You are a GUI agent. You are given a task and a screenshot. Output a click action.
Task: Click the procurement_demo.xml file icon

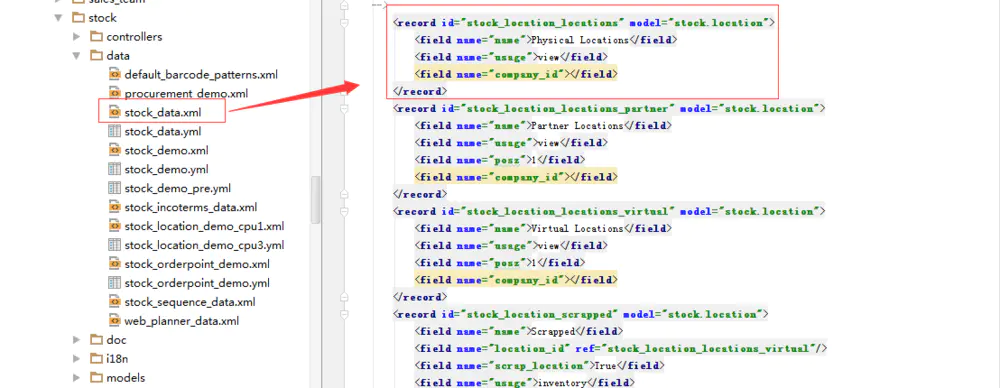point(115,93)
